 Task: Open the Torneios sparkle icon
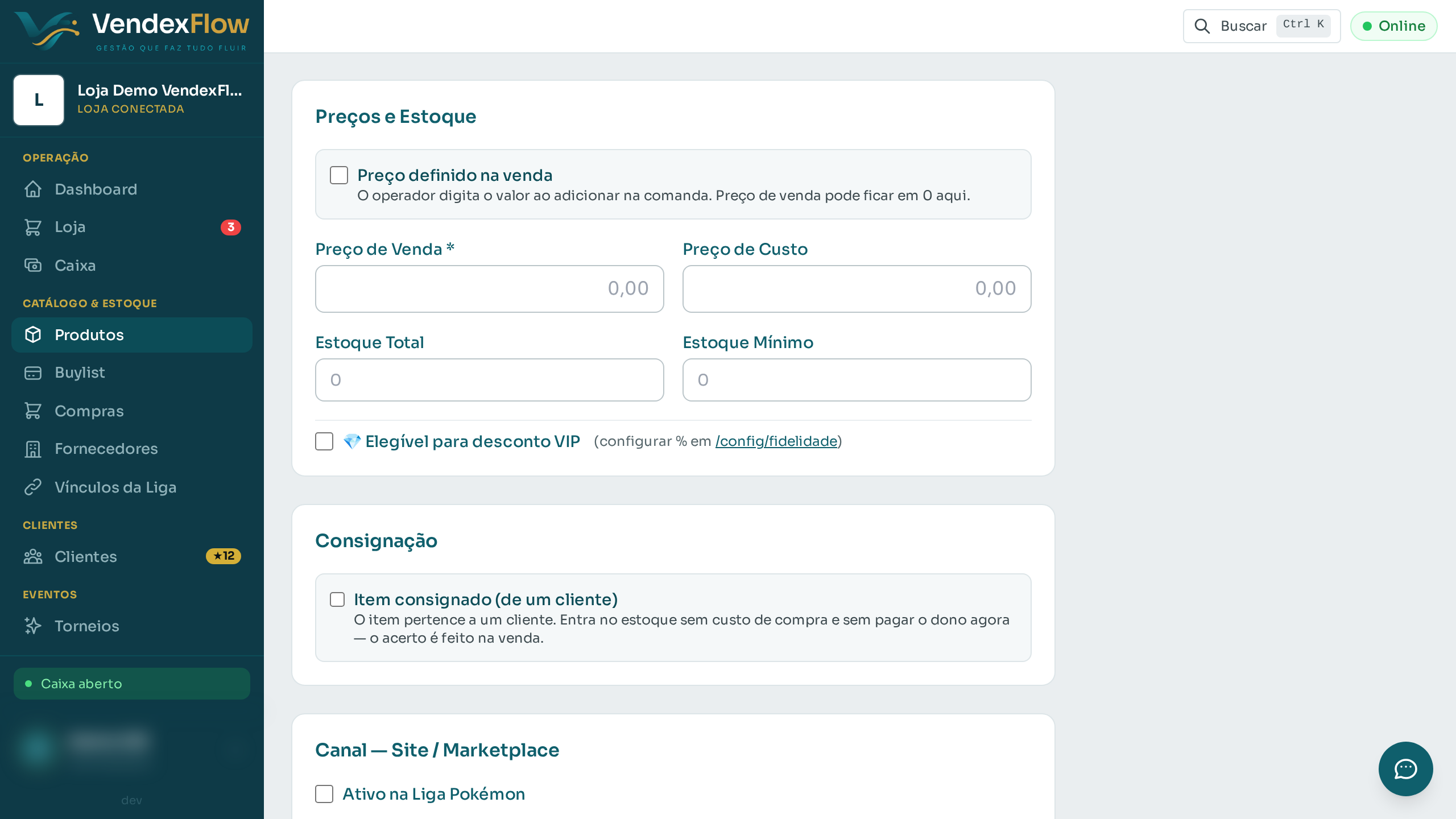[x=33, y=626]
